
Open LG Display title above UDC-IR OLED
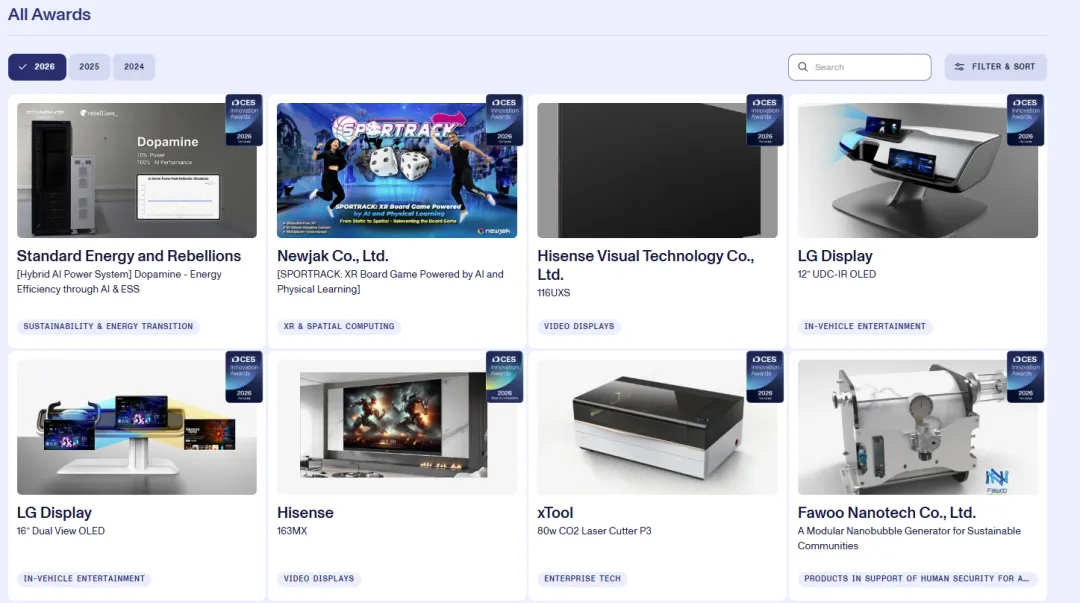click(835, 256)
